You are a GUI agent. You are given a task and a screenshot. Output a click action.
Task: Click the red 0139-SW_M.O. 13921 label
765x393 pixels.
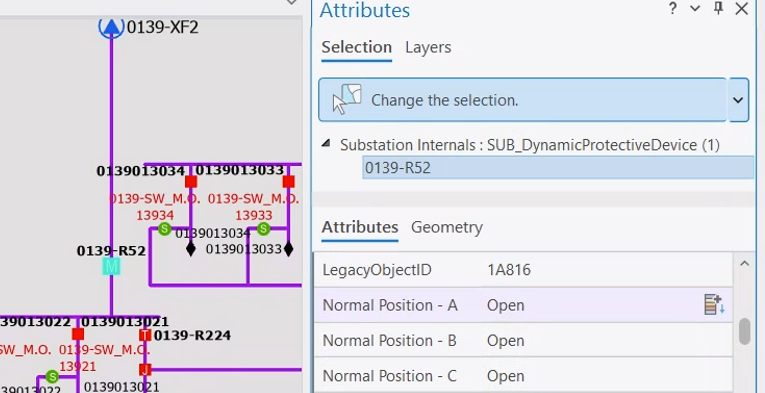[x=104, y=358]
